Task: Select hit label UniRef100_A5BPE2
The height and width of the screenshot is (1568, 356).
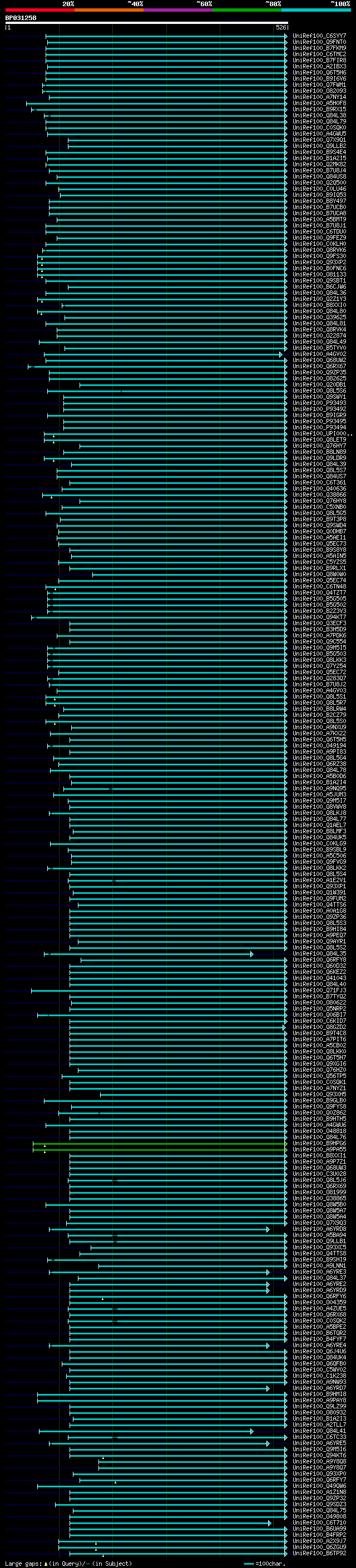Action: tap(319, 1327)
